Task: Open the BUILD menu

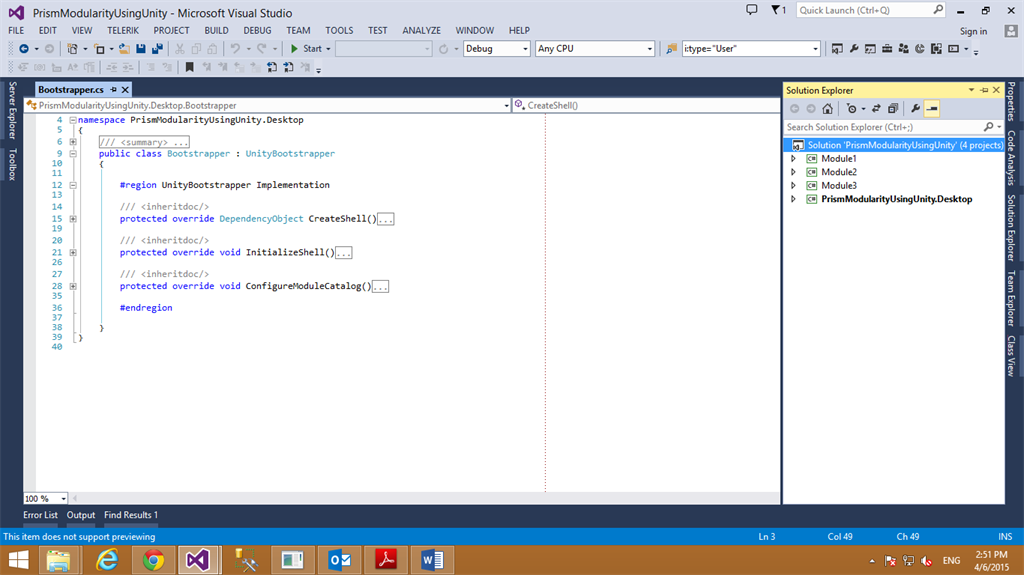Action: [216, 30]
